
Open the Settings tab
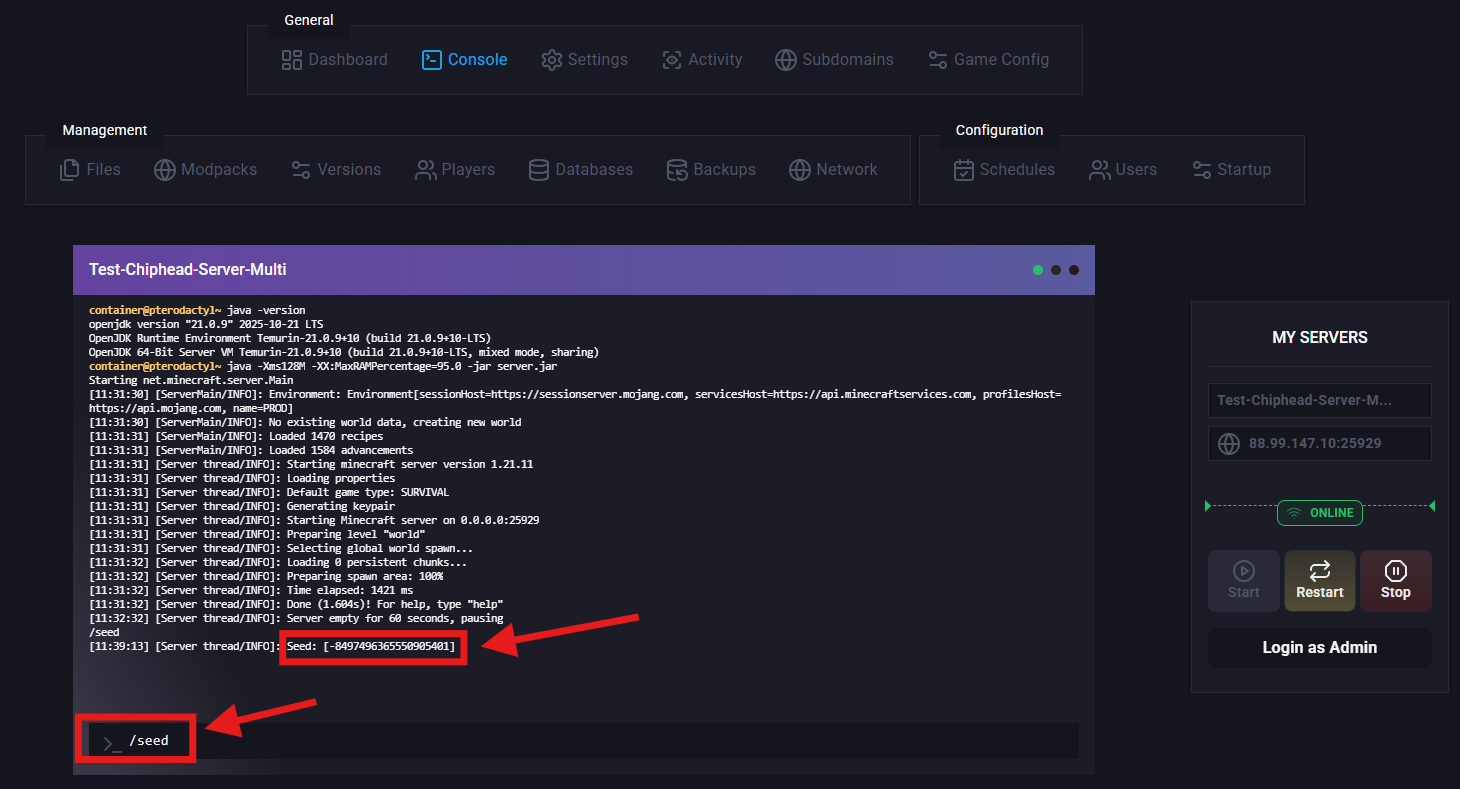pos(585,60)
